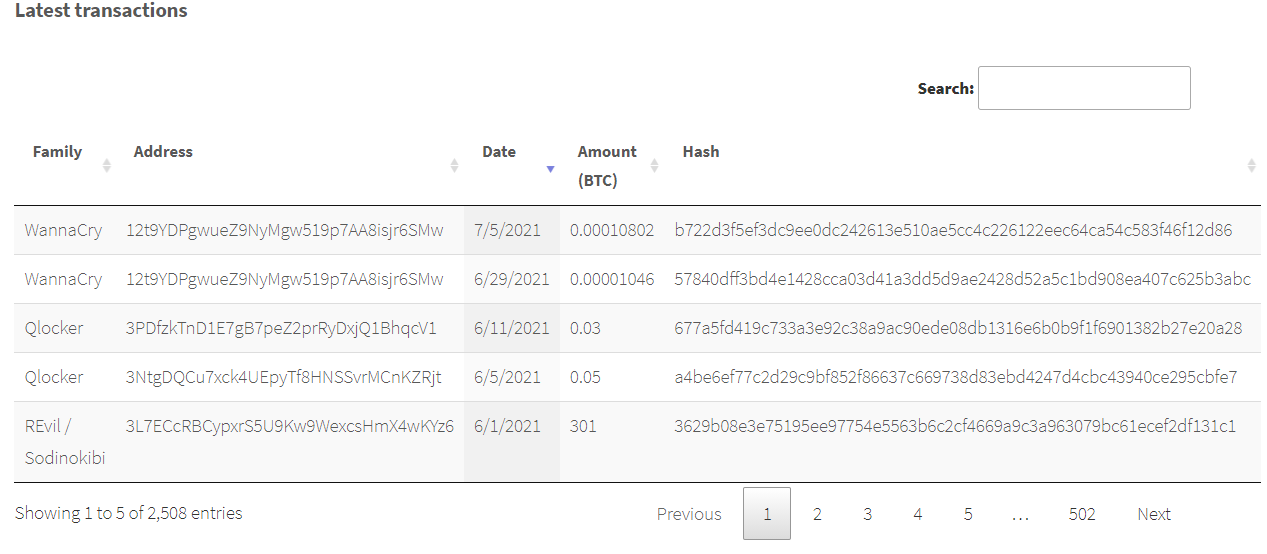Click the date 6/1/2021
The image size is (1267, 554).
click(x=507, y=426)
